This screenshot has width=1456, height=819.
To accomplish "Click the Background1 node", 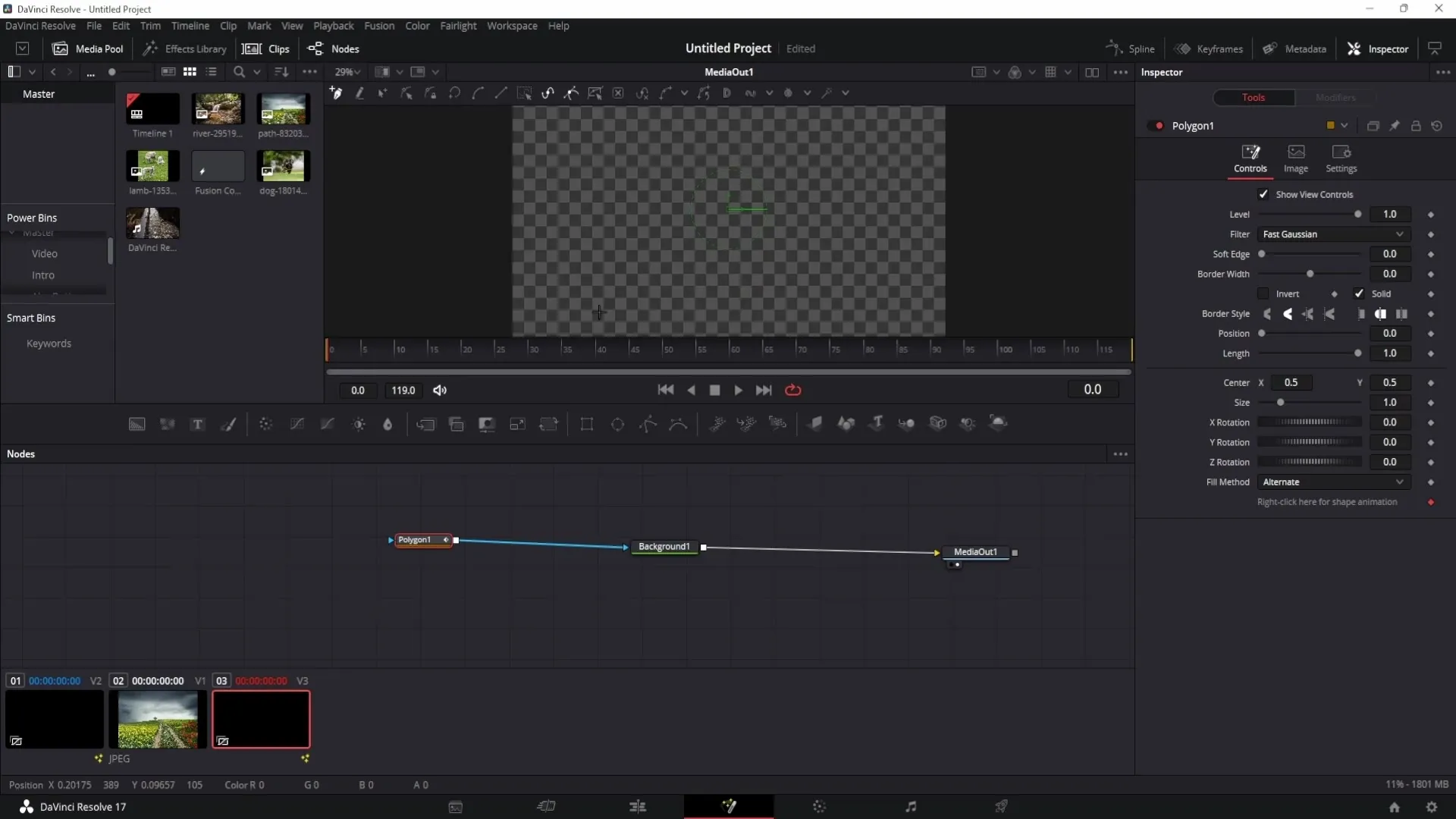I will (x=664, y=545).
